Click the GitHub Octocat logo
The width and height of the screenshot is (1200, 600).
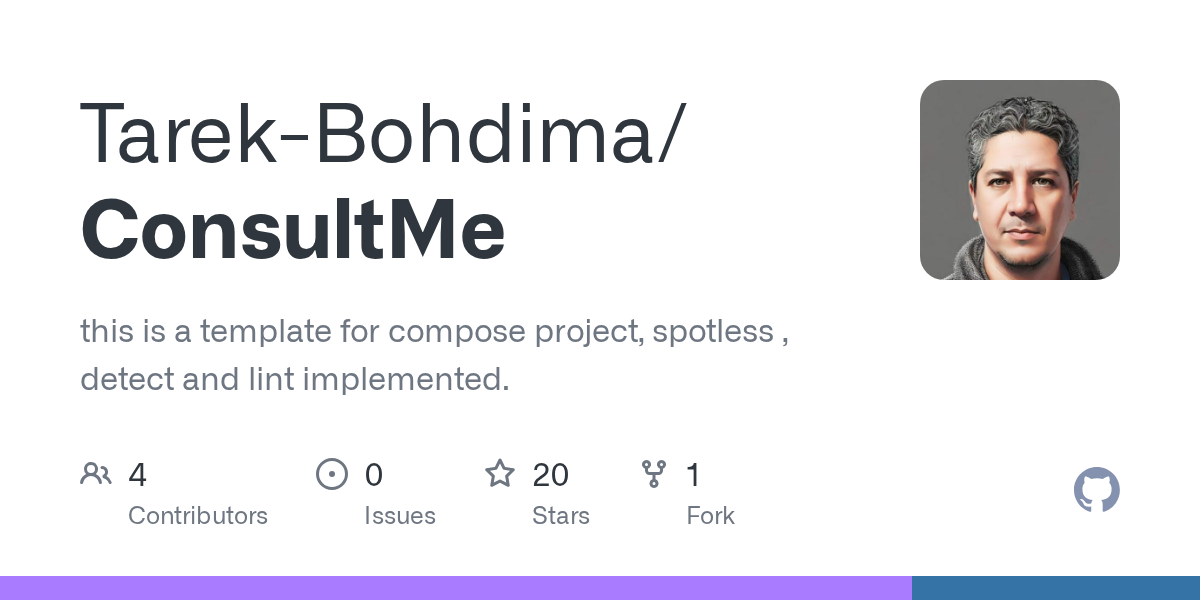click(x=1096, y=490)
